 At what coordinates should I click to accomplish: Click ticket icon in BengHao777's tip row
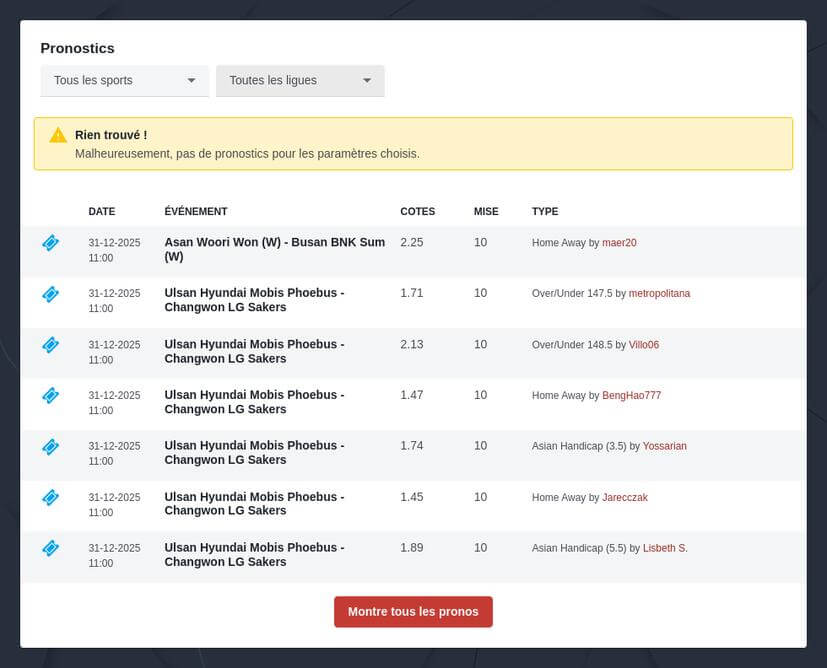point(50,396)
